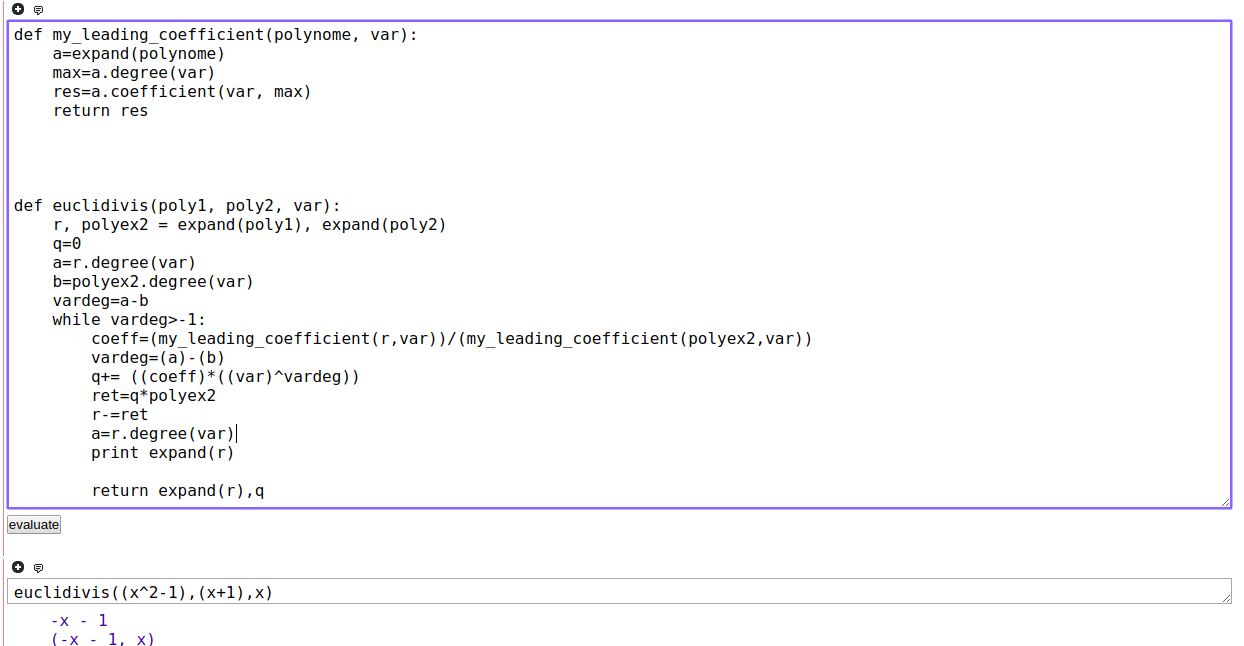This screenshot has height=646, width=1244.
Task: Click the plus icon above the euclidivis call cell
Action: coord(18,568)
